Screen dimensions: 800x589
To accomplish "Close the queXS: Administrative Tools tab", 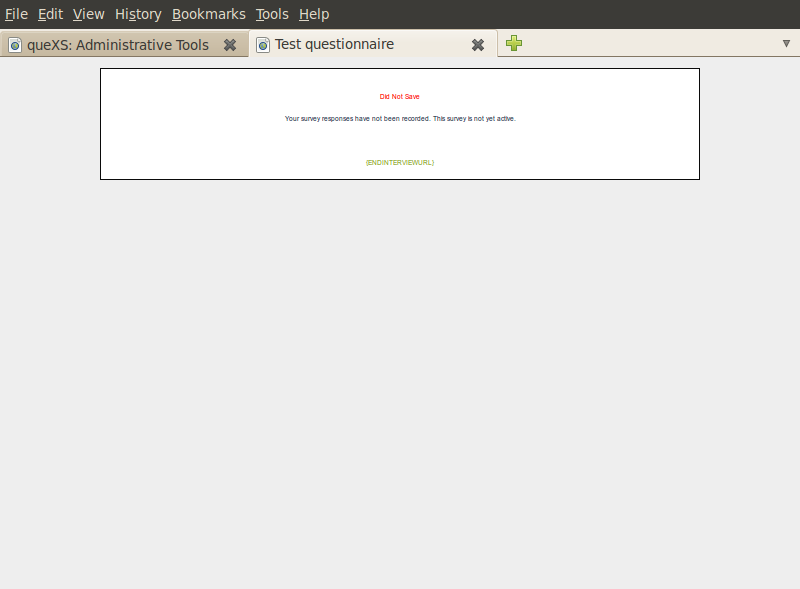I will click(230, 45).
